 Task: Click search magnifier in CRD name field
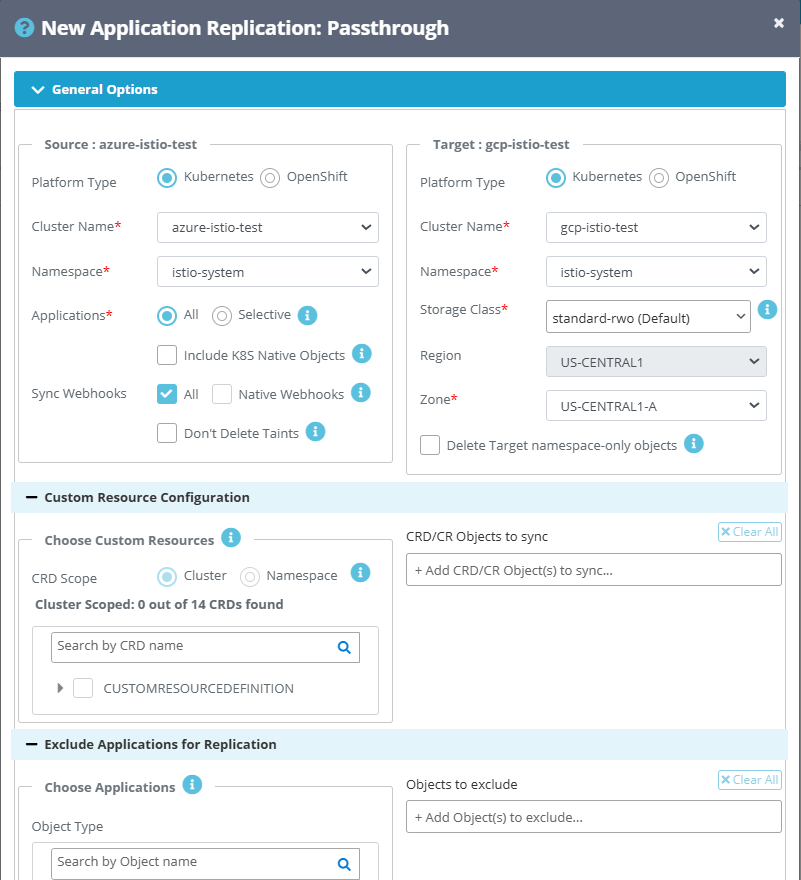(344, 648)
